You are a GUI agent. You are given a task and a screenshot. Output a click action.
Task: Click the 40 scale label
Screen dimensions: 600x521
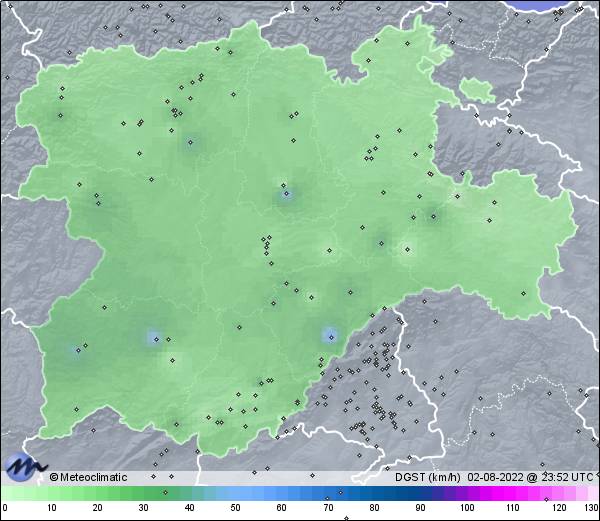[189, 508]
